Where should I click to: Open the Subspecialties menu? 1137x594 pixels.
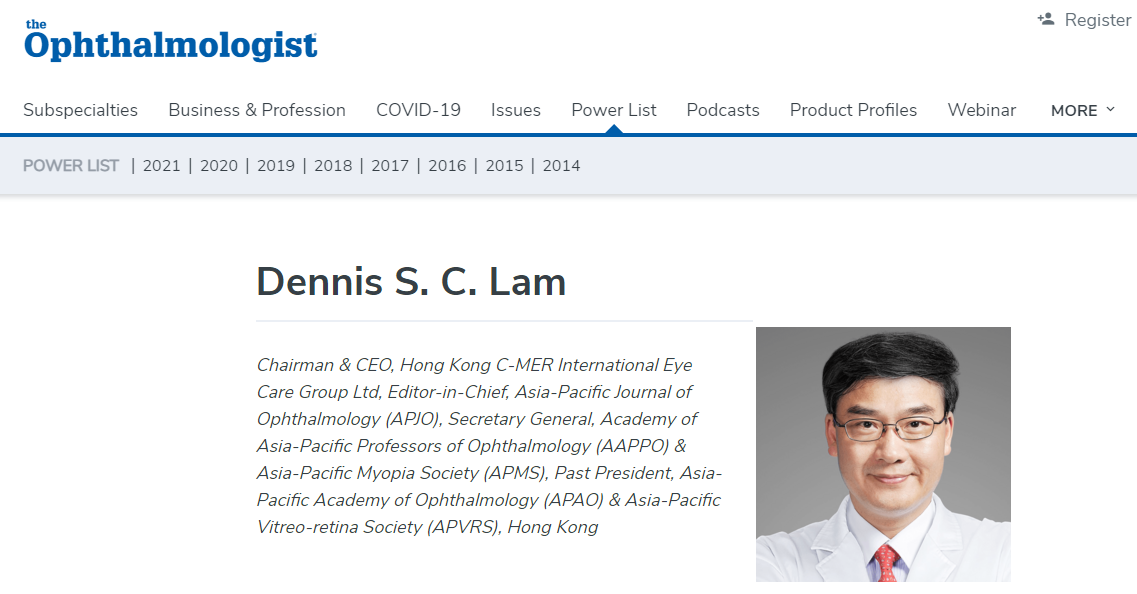(x=80, y=110)
